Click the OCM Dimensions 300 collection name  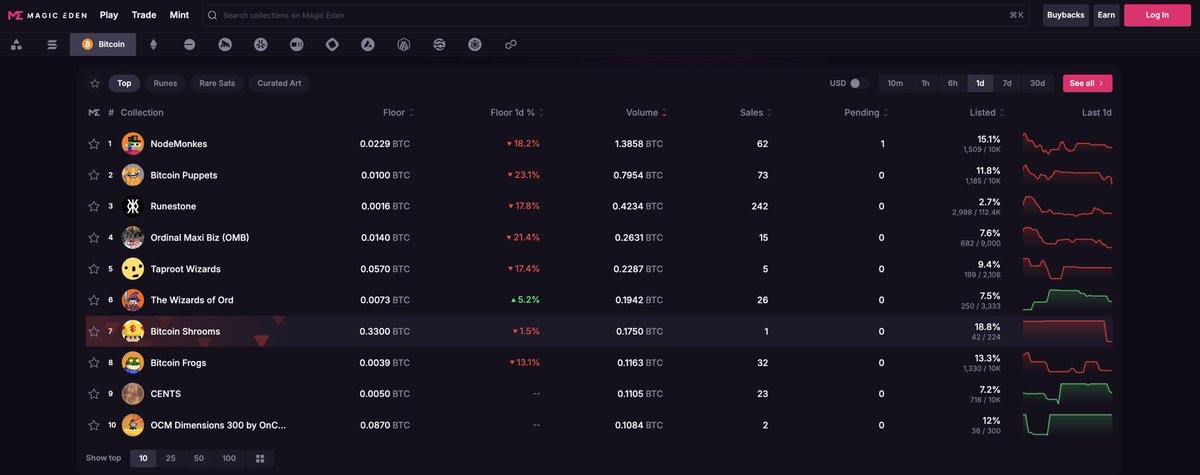(218, 425)
